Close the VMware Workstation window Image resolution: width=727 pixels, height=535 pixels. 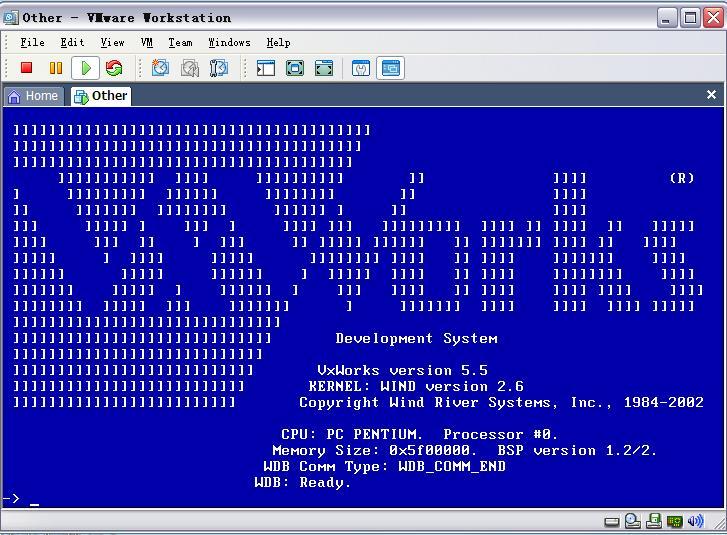click(714, 19)
